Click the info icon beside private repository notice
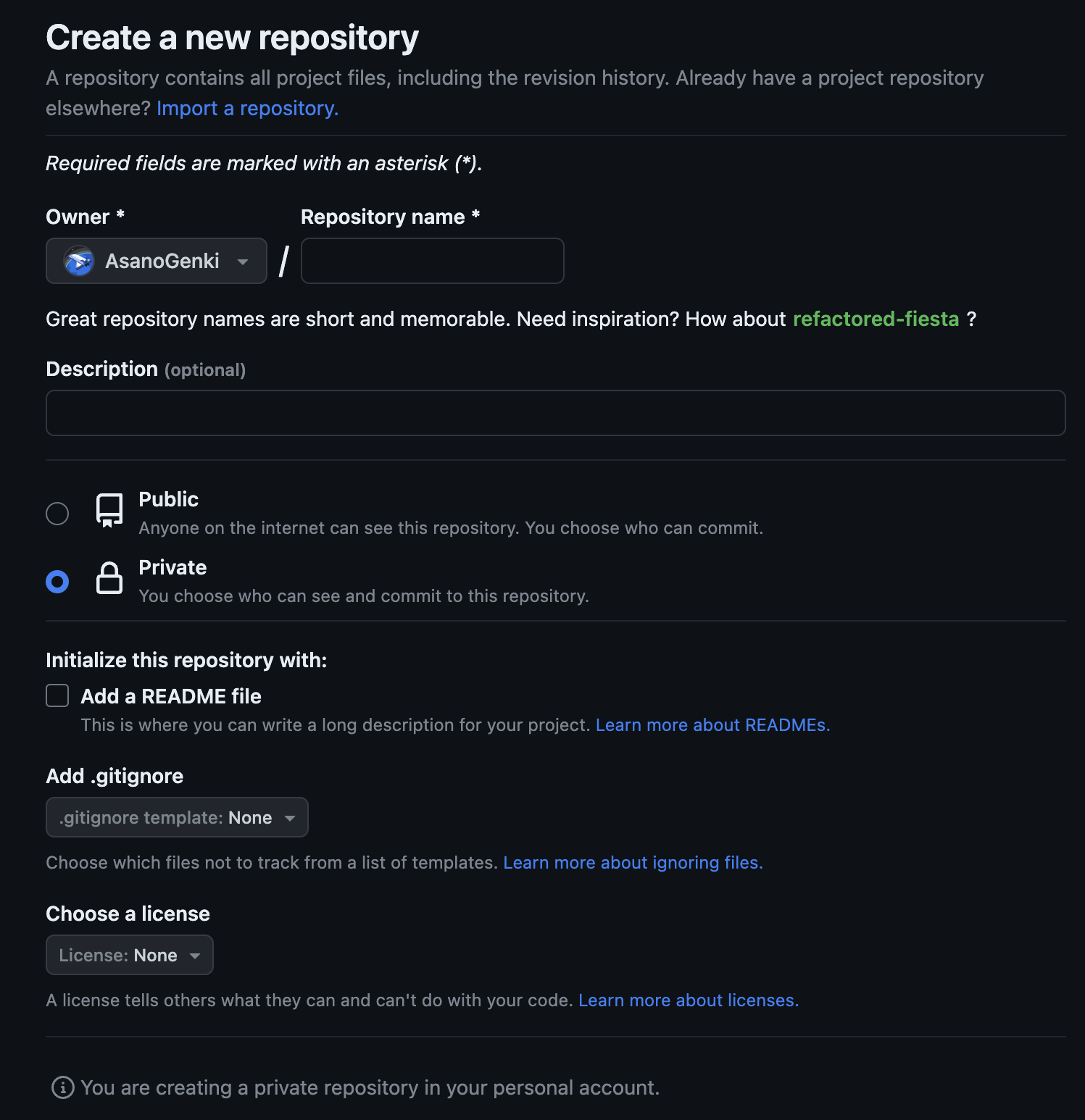This screenshot has width=1085, height=1120. click(x=63, y=1087)
